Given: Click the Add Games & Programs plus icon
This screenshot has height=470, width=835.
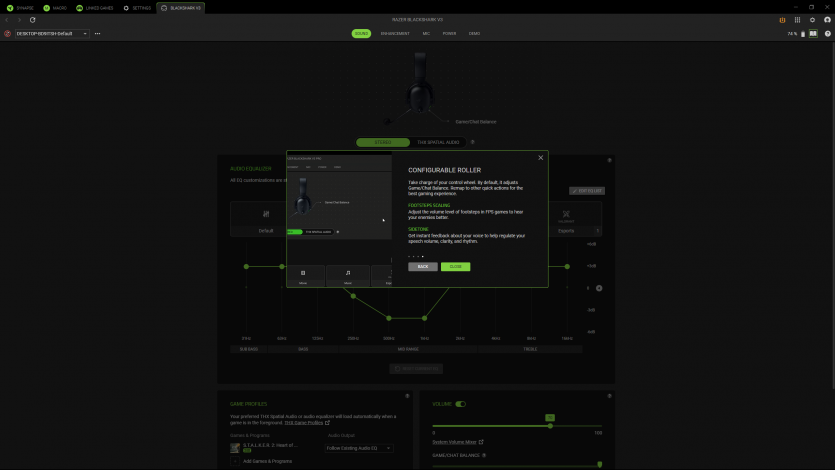Looking at the screenshot, I should (x=235, y=460).
